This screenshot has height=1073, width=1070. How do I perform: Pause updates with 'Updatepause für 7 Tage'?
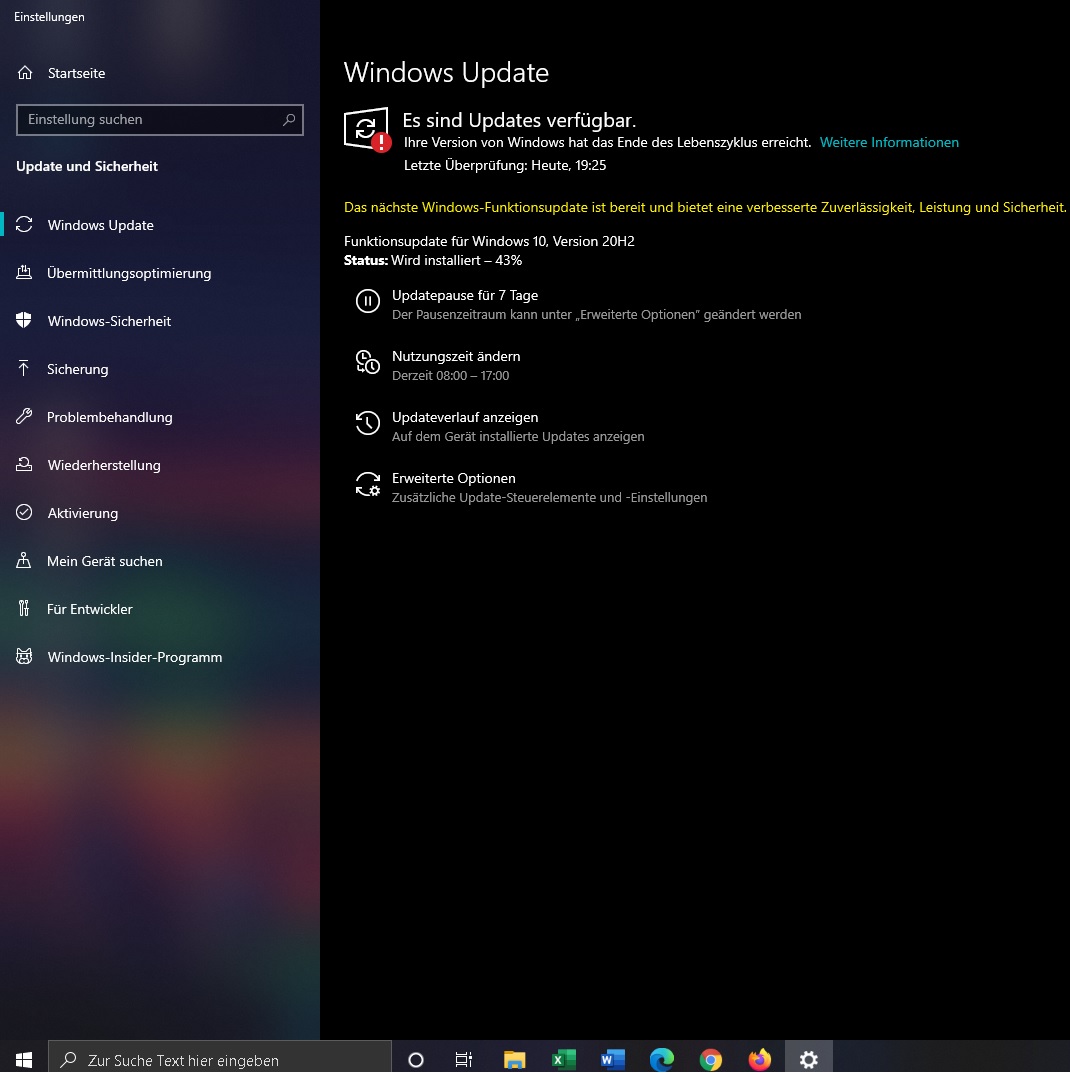tap(465, 296)
